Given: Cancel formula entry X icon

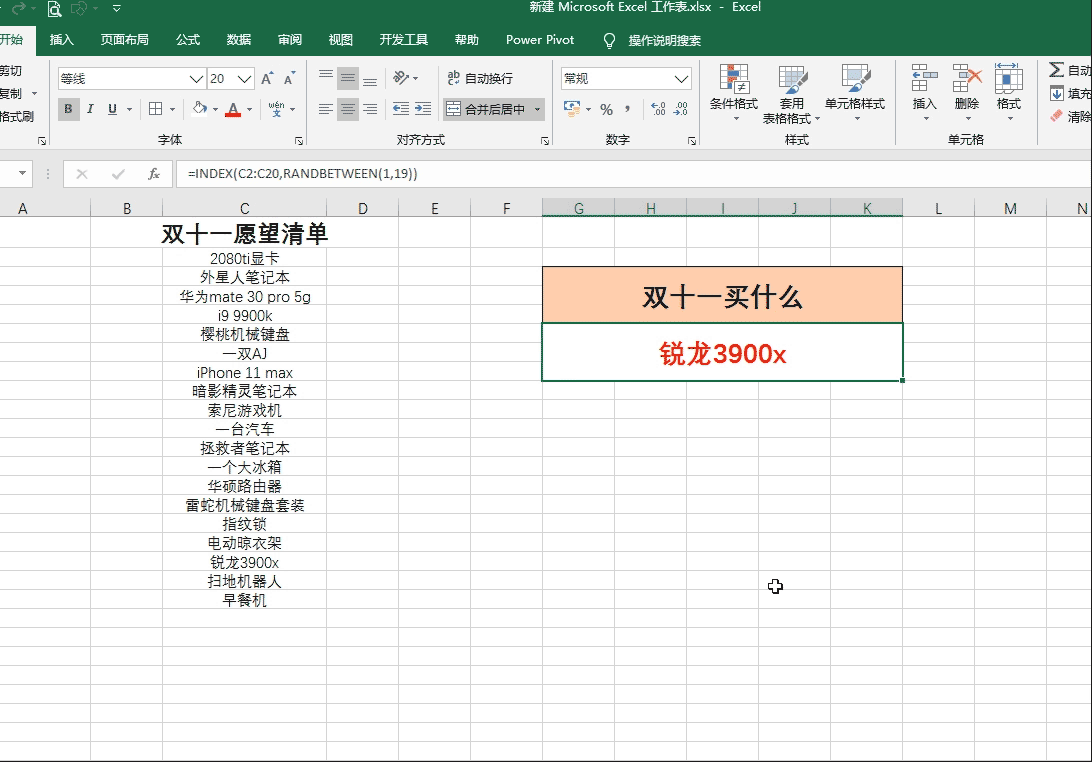Looking at the screenshot, I should coord(81,173).
